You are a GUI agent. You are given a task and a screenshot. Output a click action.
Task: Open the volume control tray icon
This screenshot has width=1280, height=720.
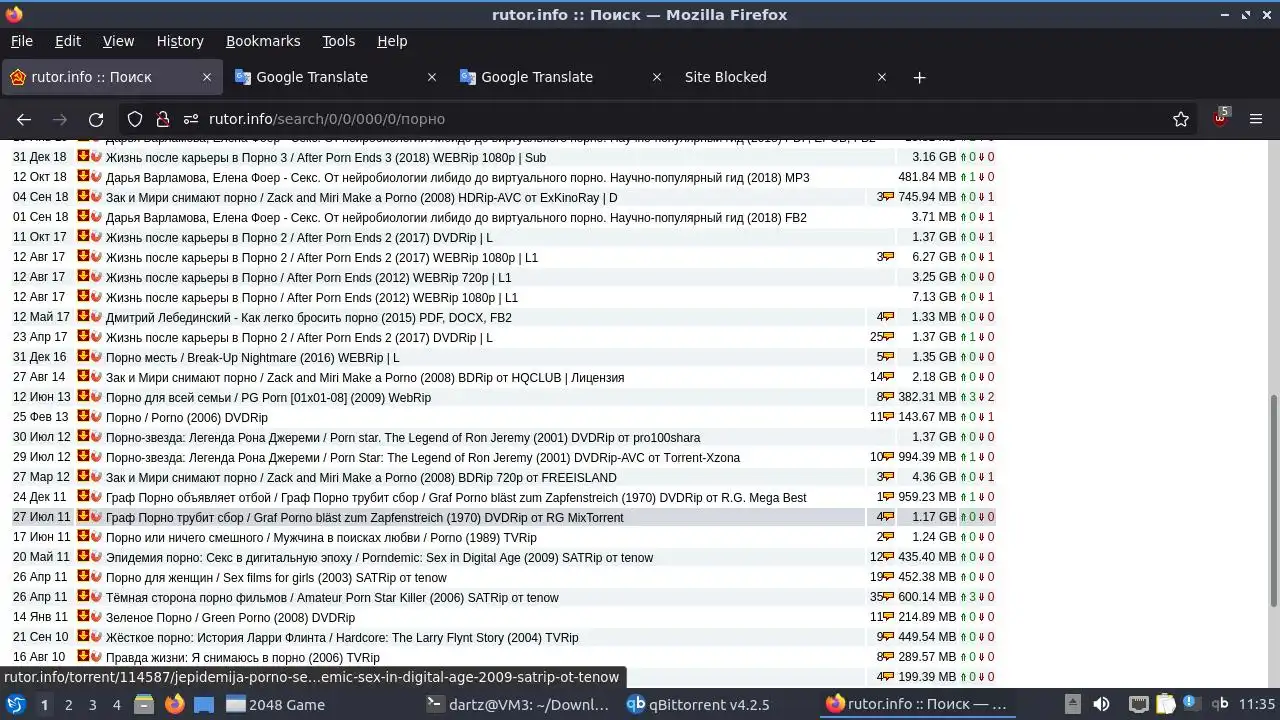(1101, 704)
